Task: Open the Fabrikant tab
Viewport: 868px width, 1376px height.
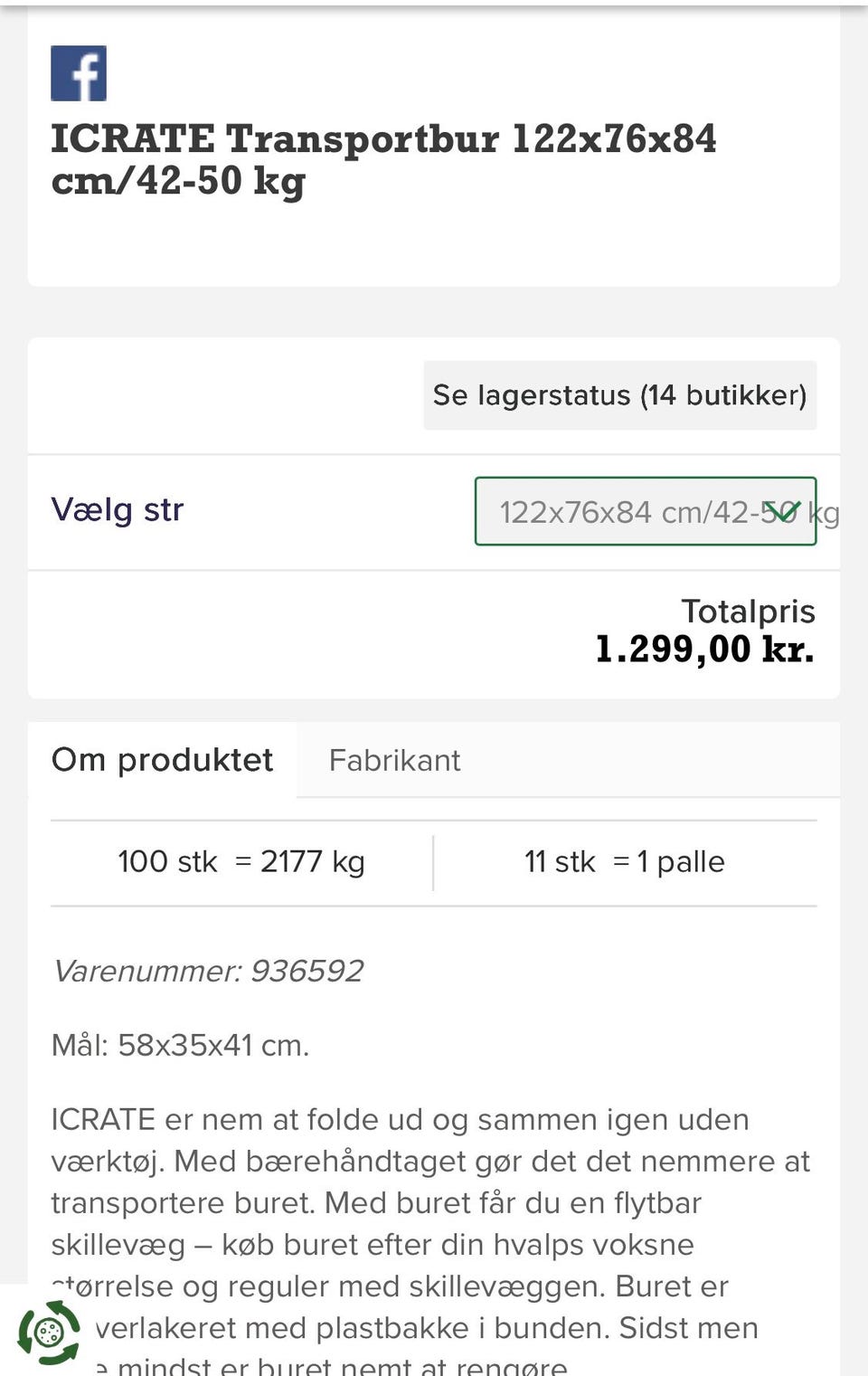Action: (x=394, y=760)
